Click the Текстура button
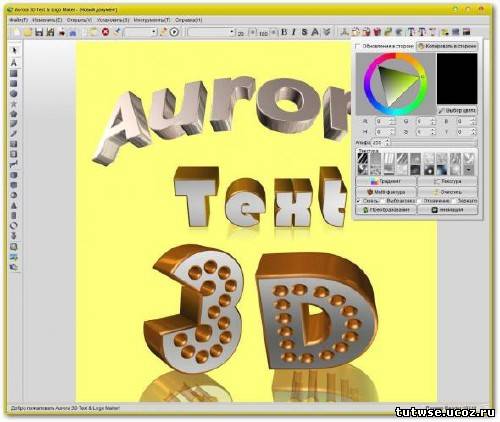The image size is (500, 422). (448, 181)
